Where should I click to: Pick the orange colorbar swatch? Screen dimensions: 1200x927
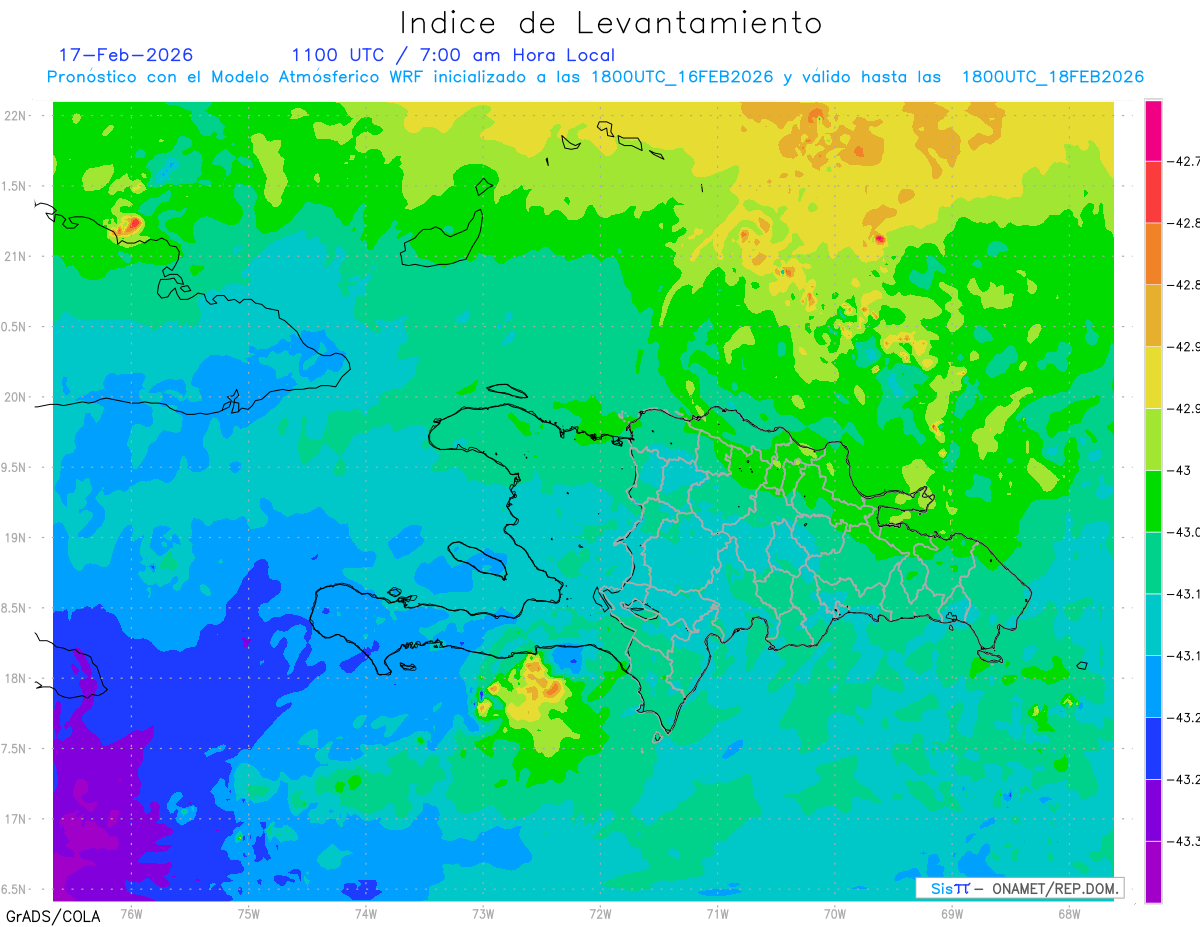coord(1153,254)
